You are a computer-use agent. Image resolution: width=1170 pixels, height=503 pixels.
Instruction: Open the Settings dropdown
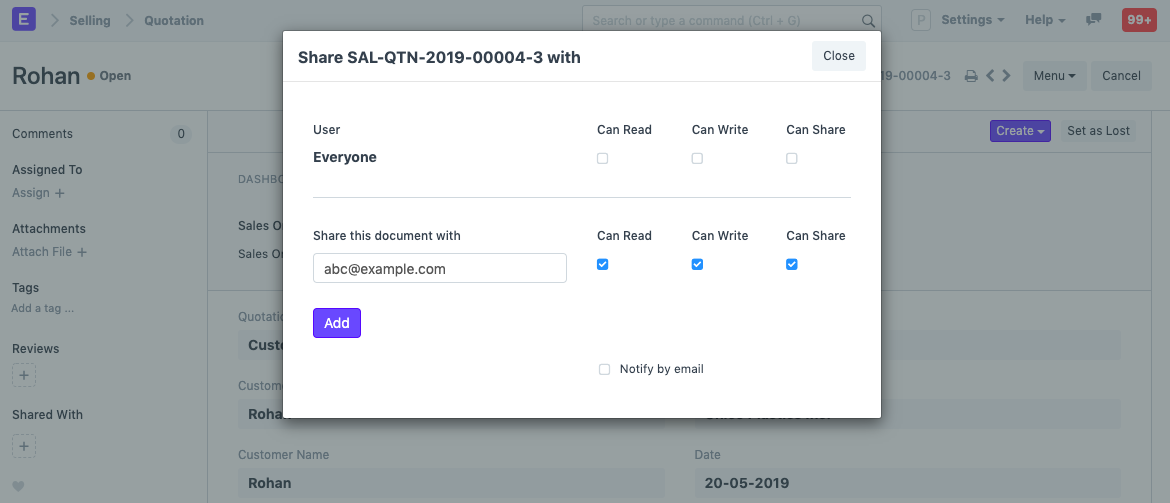click(x=972, y=20)
